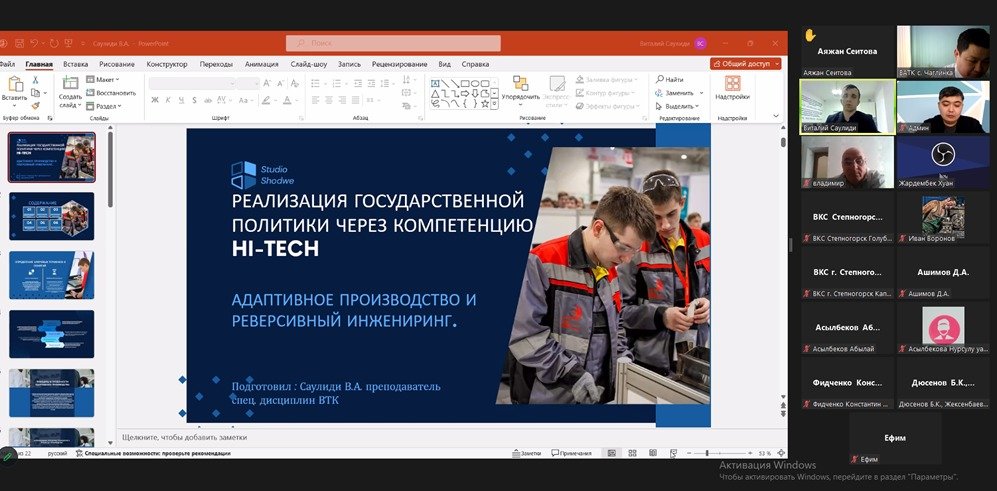Click the zoom slider in the status bar

pyautogui.click(x=708, y=453)
